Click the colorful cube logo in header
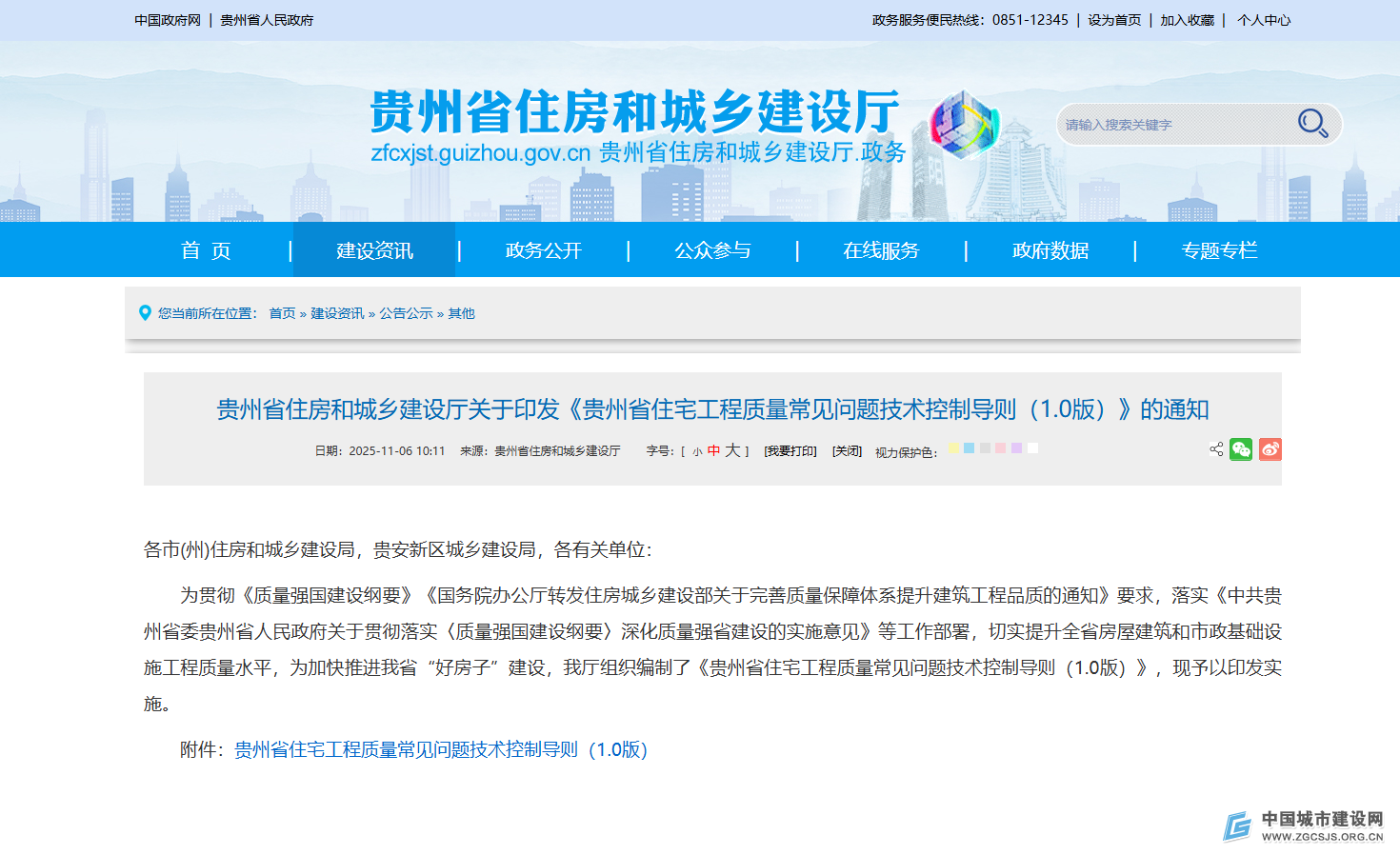The width and height of the screenshot is (1400, 855). coord(964,124)
